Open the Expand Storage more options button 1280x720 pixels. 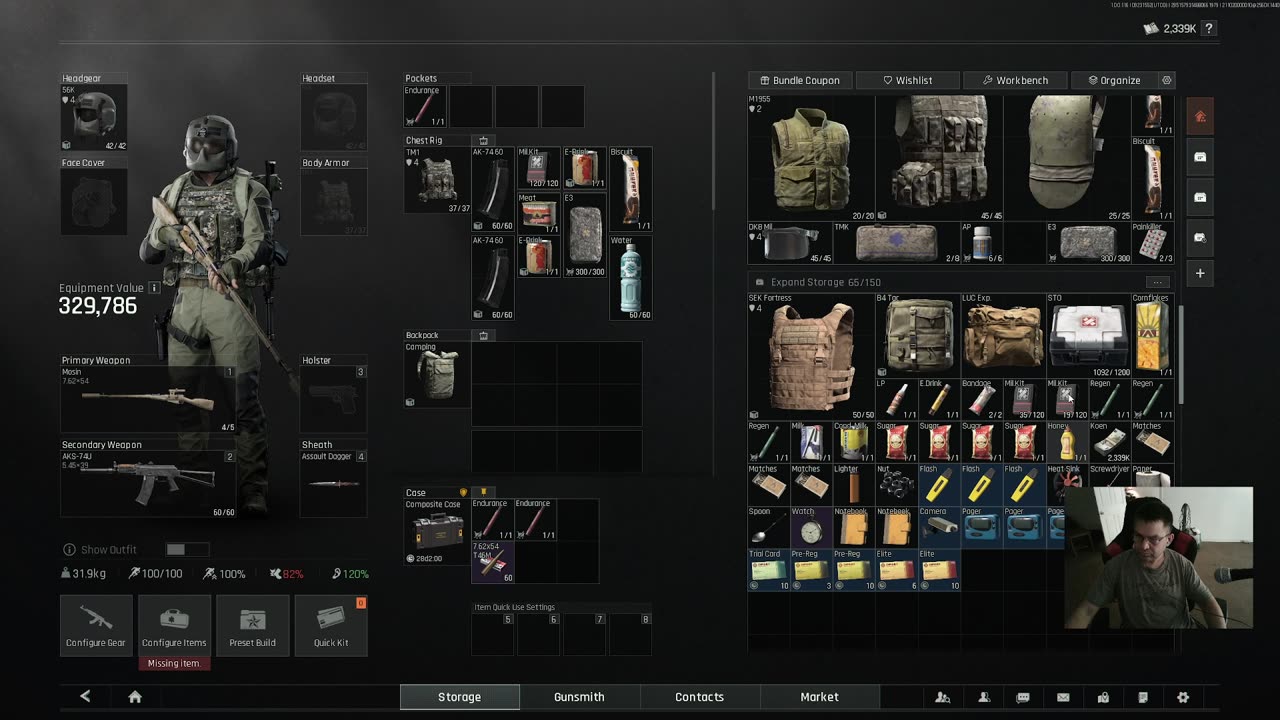pyautogui.click(x=1157, y=282)
